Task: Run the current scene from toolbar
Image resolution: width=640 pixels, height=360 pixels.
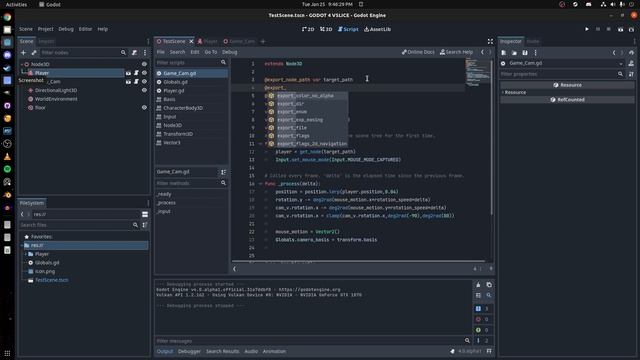Action: click(x=620, y=29)
